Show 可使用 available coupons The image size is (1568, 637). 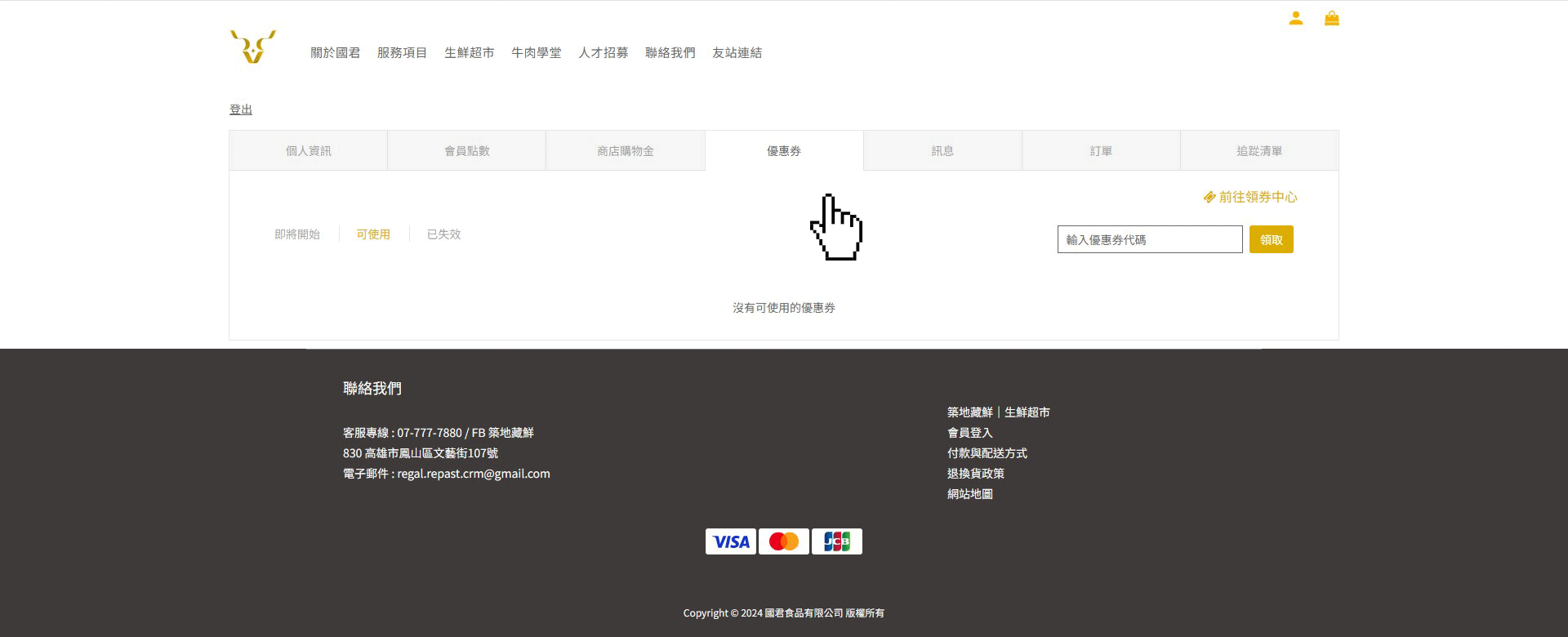pos(373,234)
